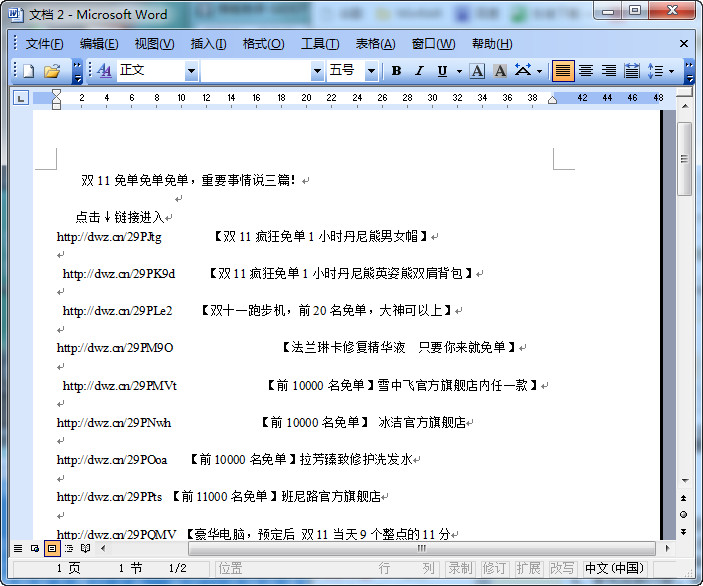This screenshot has height=586, width=703.
Task: Click the link http://dwz.cn/29PK9d
Action: (x=119, y=274)
